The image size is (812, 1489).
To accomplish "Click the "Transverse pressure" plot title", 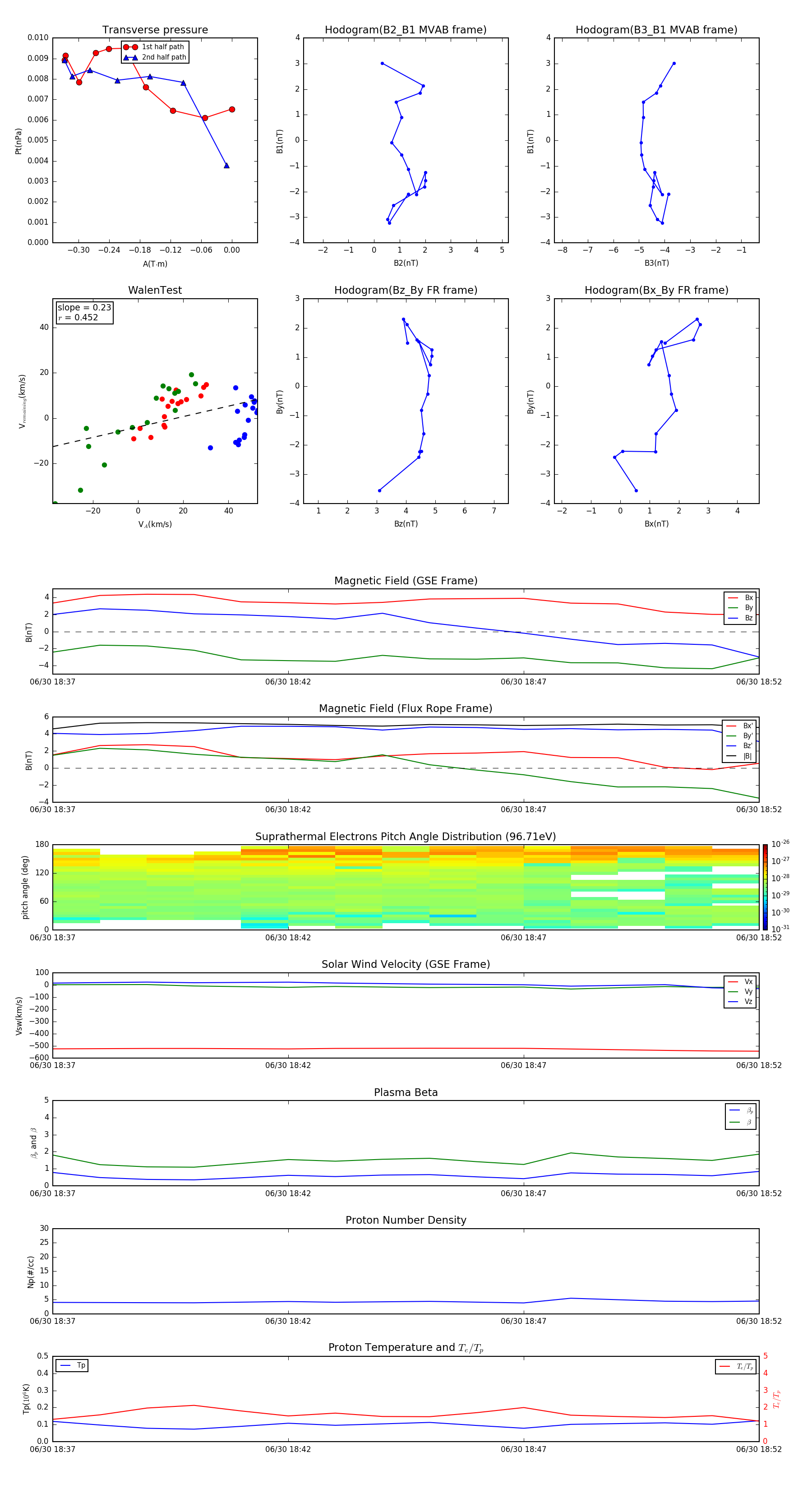I will (x=155, y=29).
